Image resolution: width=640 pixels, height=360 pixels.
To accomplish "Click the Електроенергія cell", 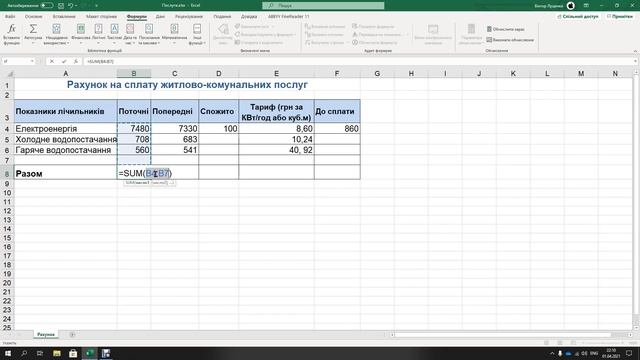I will point(65,129).
